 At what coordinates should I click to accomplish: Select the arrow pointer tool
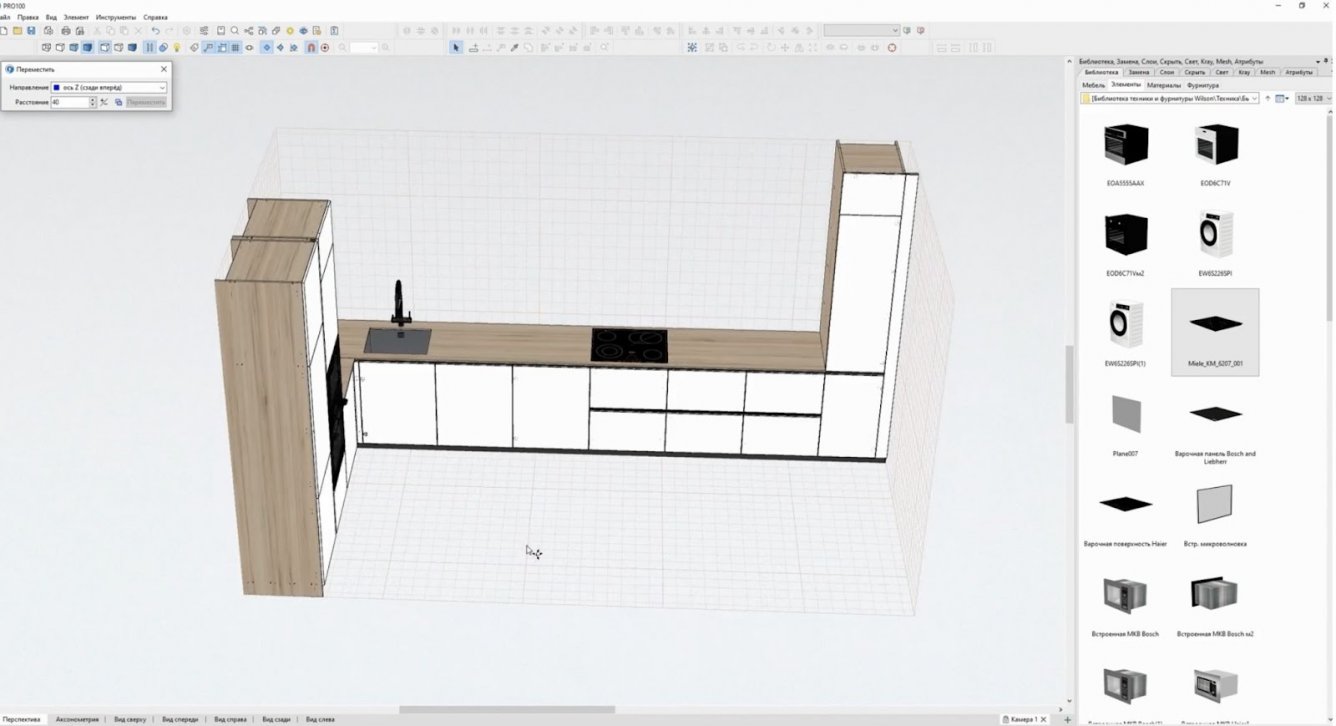[456, 48]
